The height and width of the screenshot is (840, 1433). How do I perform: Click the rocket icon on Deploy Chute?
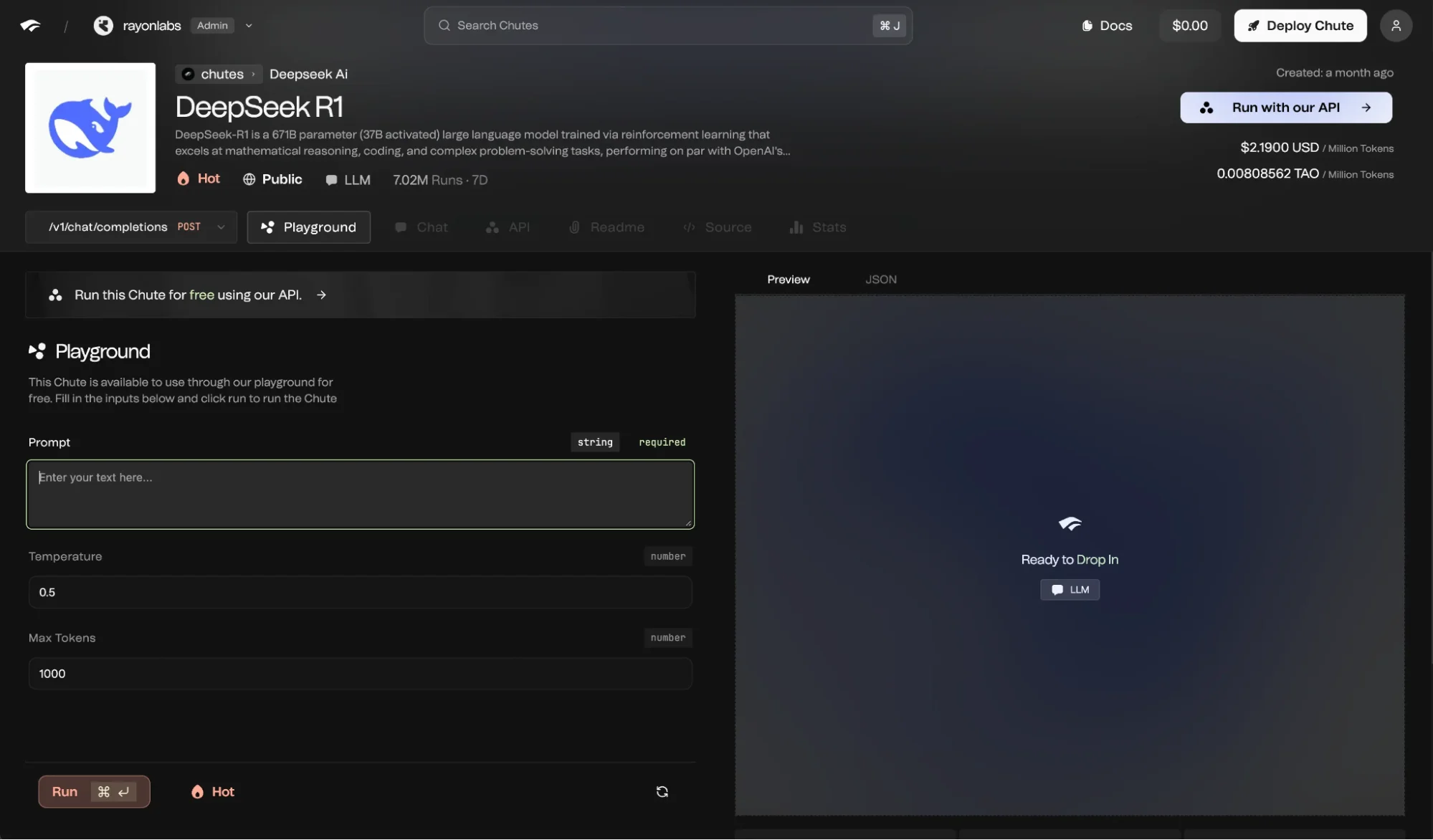click(x=1253, y=26)
